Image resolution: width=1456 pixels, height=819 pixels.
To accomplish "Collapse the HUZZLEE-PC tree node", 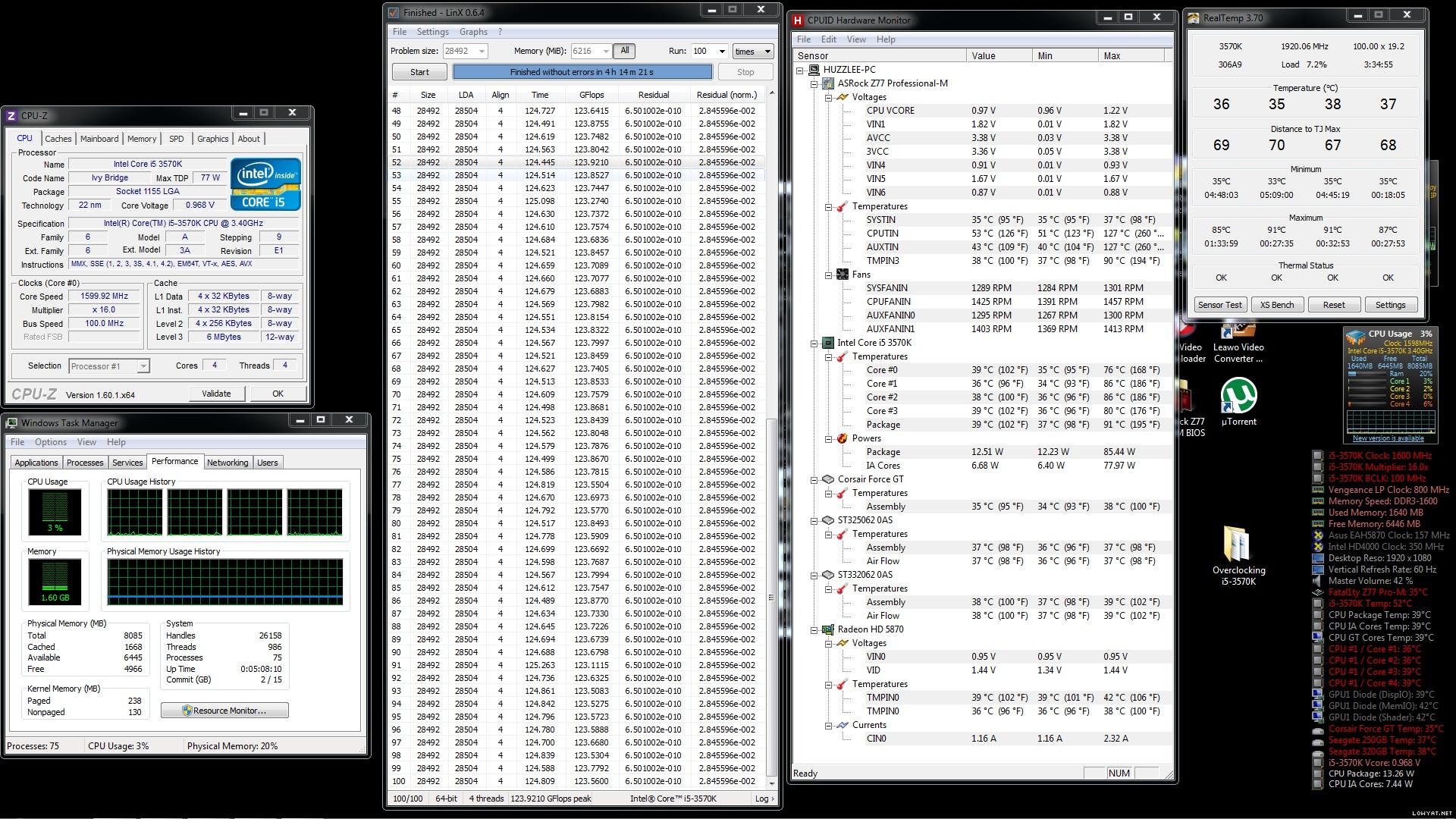I will (800, 70).
